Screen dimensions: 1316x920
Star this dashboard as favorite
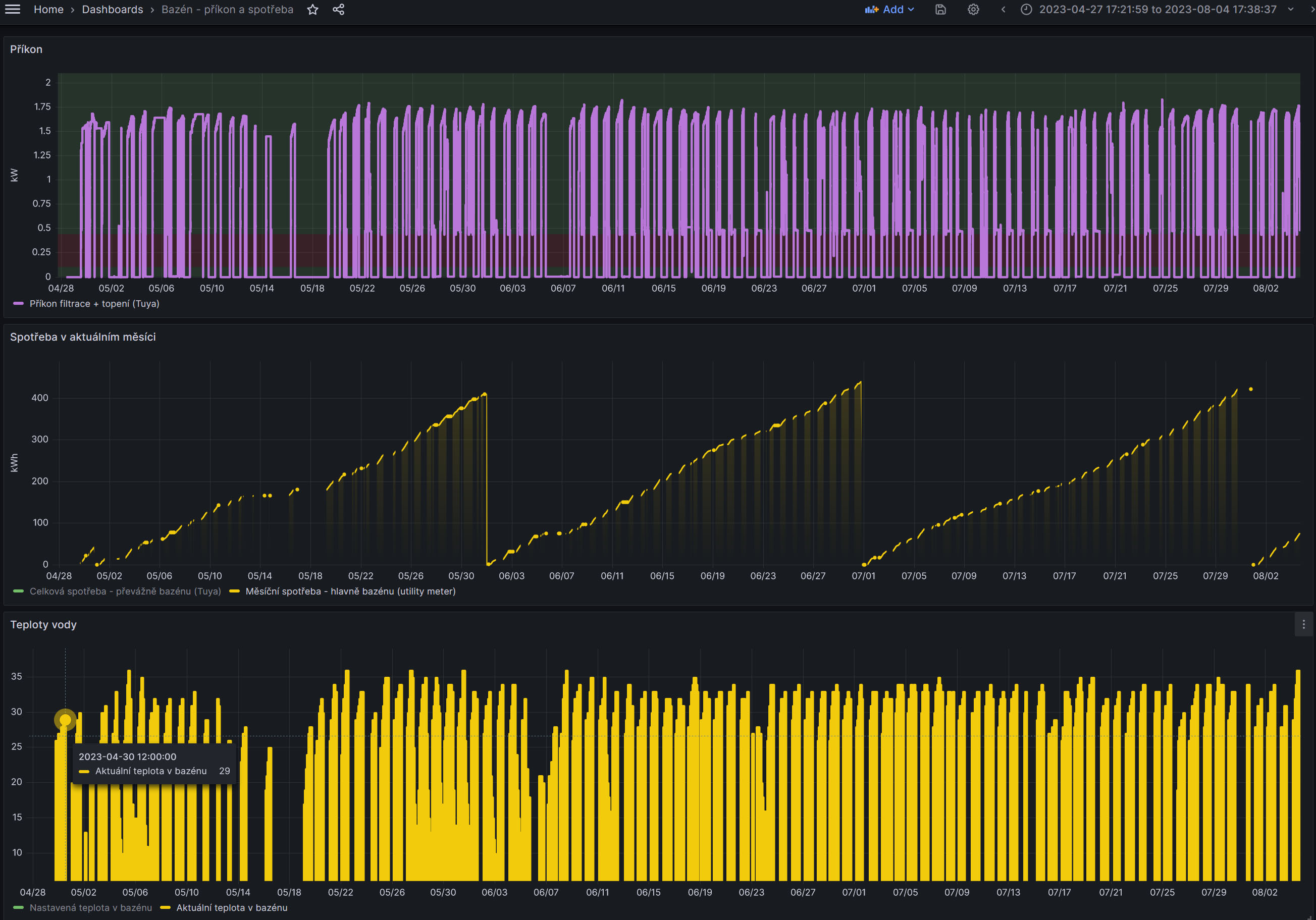point(312,9)
